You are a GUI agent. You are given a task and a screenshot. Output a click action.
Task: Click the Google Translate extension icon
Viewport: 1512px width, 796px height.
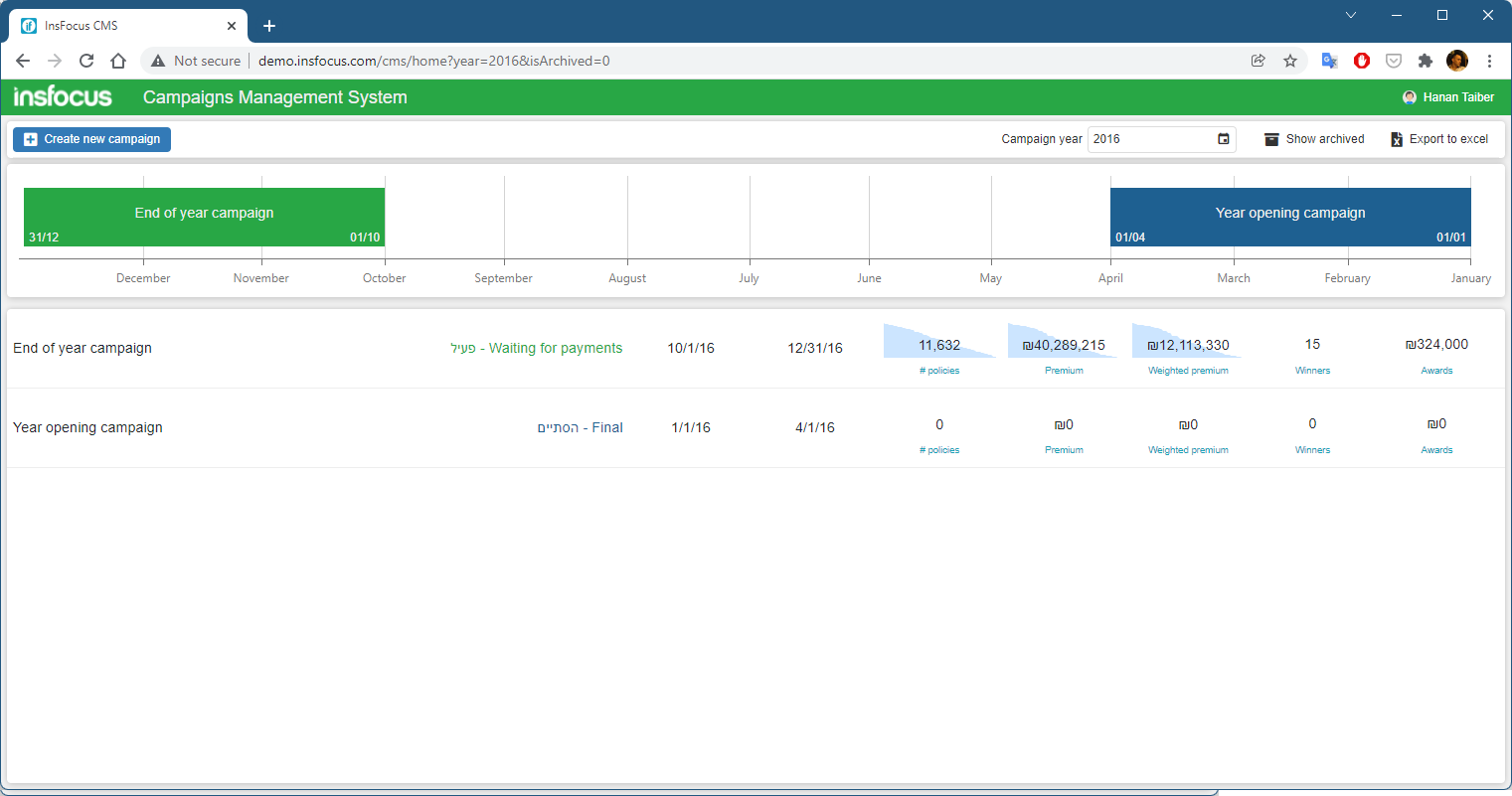(1329, 61)
